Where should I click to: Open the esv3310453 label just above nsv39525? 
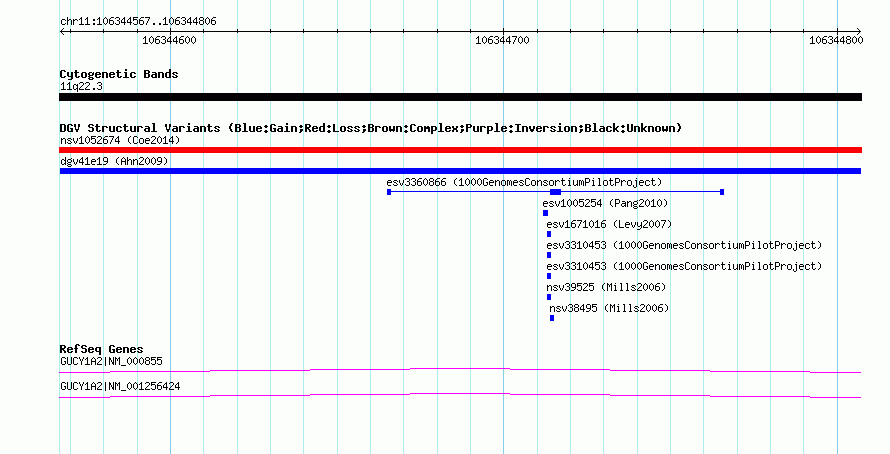(x=684, y=266)
